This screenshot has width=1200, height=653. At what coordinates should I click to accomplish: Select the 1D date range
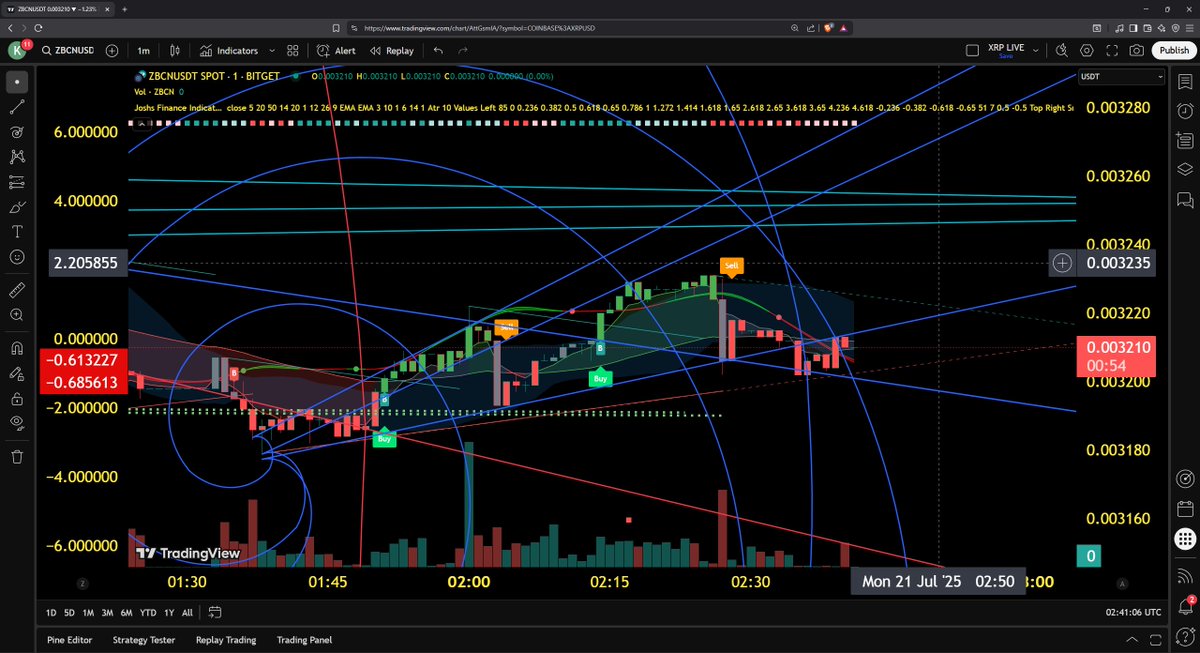[x=51, y=612]
